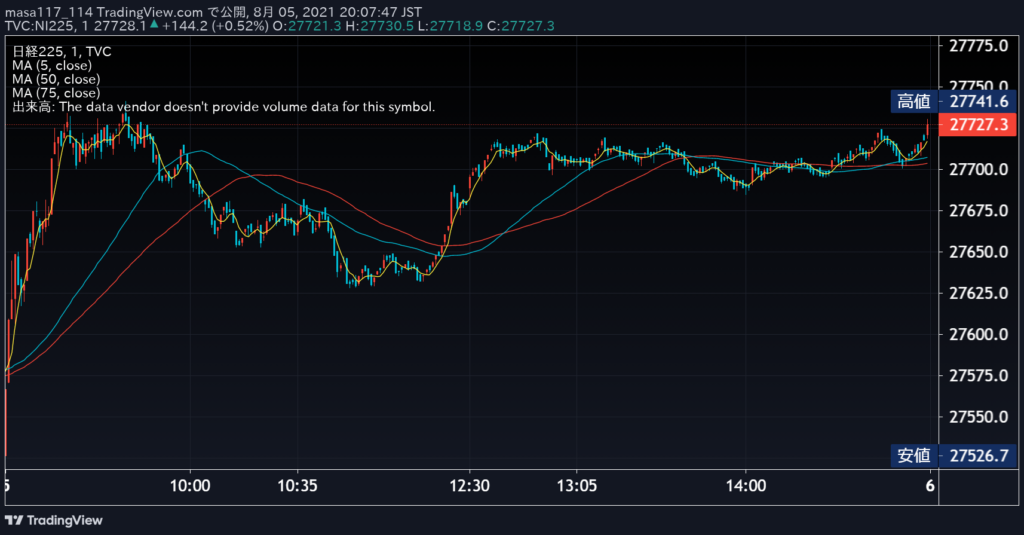
Task: Click the 27700.0 price axis label
Action: pyautogui.click(x=978, y=170)
